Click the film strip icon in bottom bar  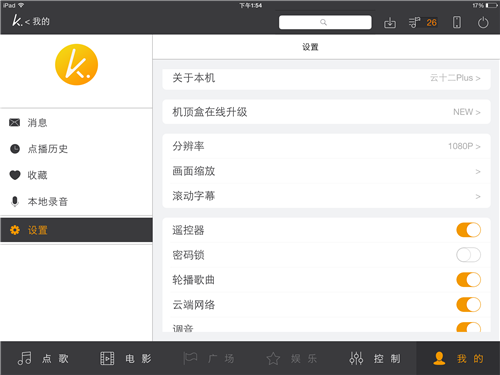click(107, 359)
